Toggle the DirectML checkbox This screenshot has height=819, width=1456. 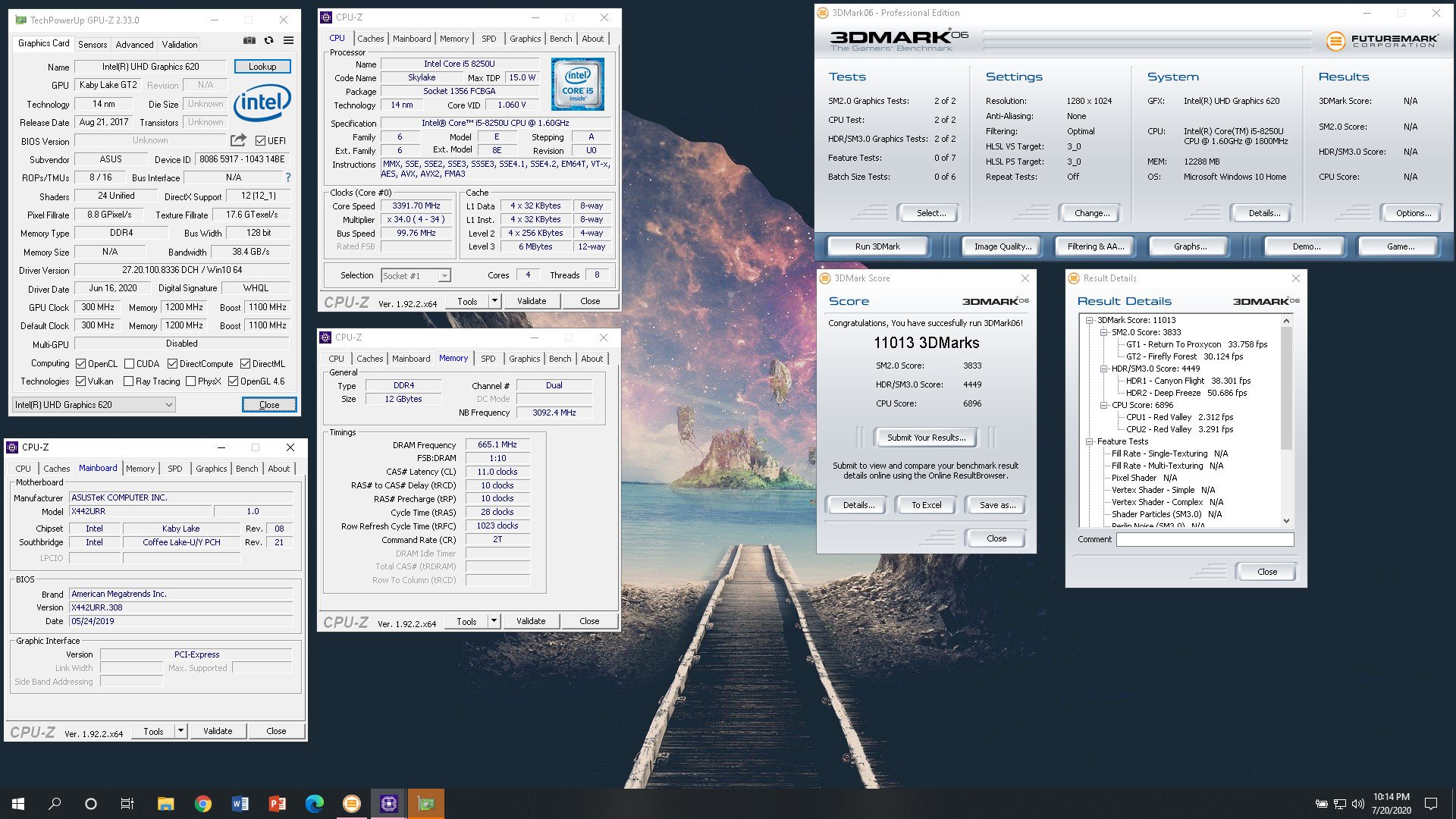[x=245, y=364]
